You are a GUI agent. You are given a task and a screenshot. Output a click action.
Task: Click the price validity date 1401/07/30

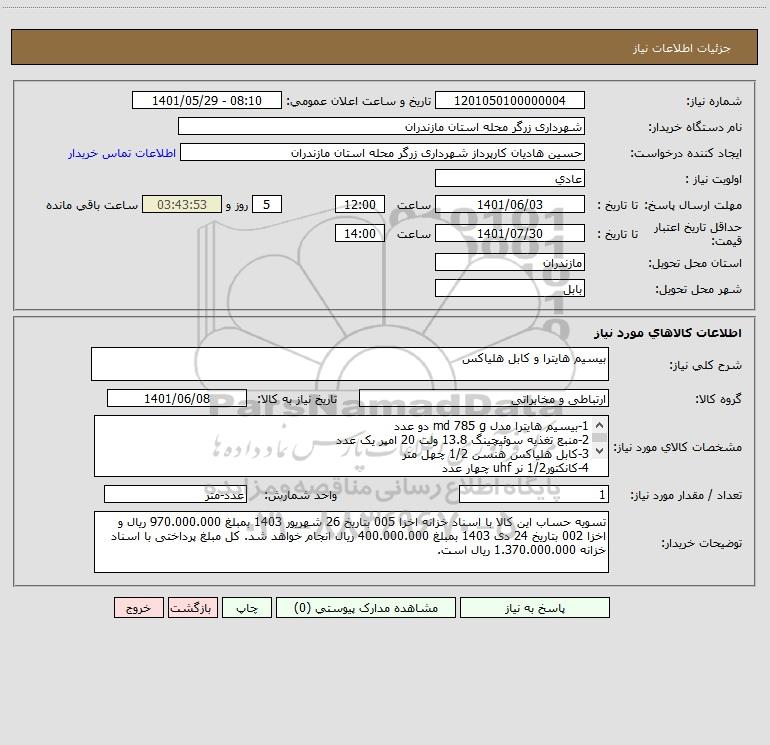pyautogui.click(x=510, y=233)
